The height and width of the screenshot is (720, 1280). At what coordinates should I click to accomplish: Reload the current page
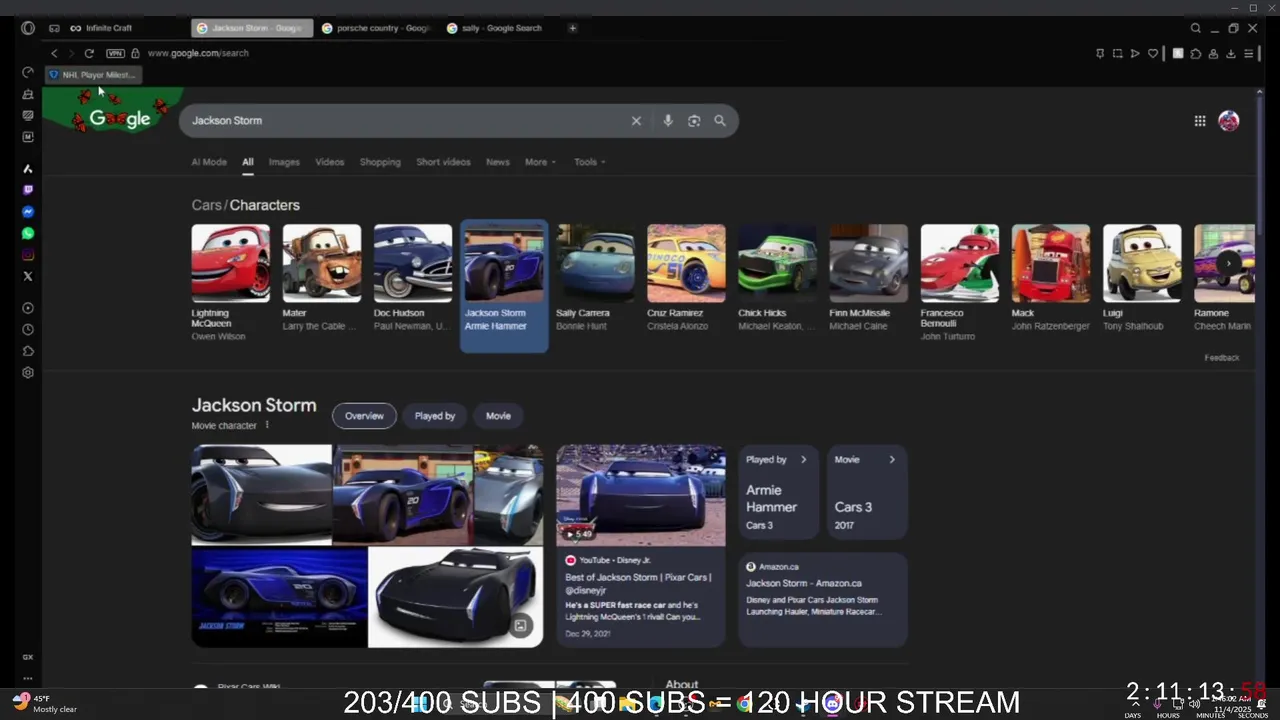89,53
